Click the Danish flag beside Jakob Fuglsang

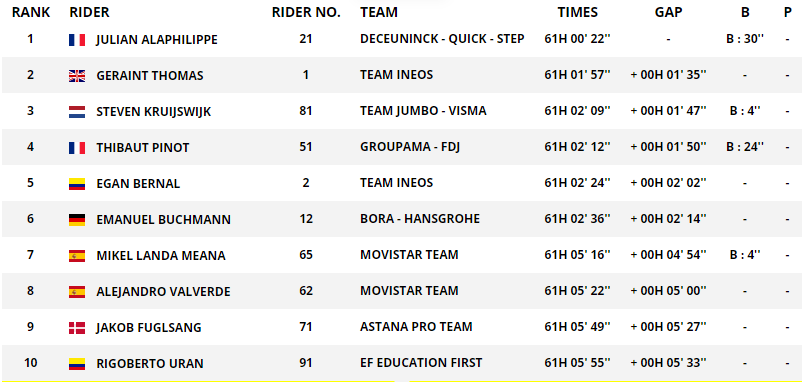pos(76,328)
